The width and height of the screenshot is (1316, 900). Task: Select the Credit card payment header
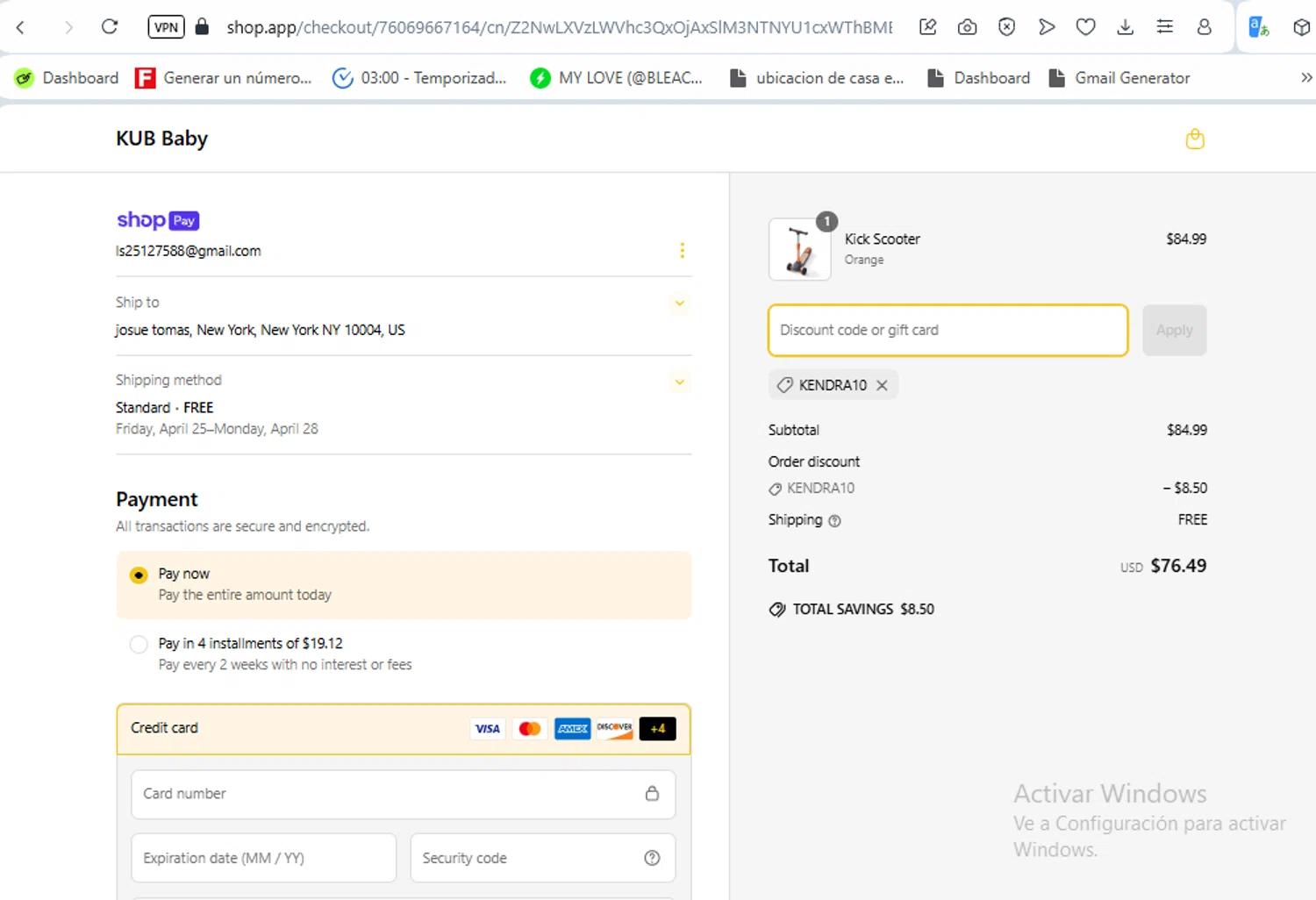(404, 729)
